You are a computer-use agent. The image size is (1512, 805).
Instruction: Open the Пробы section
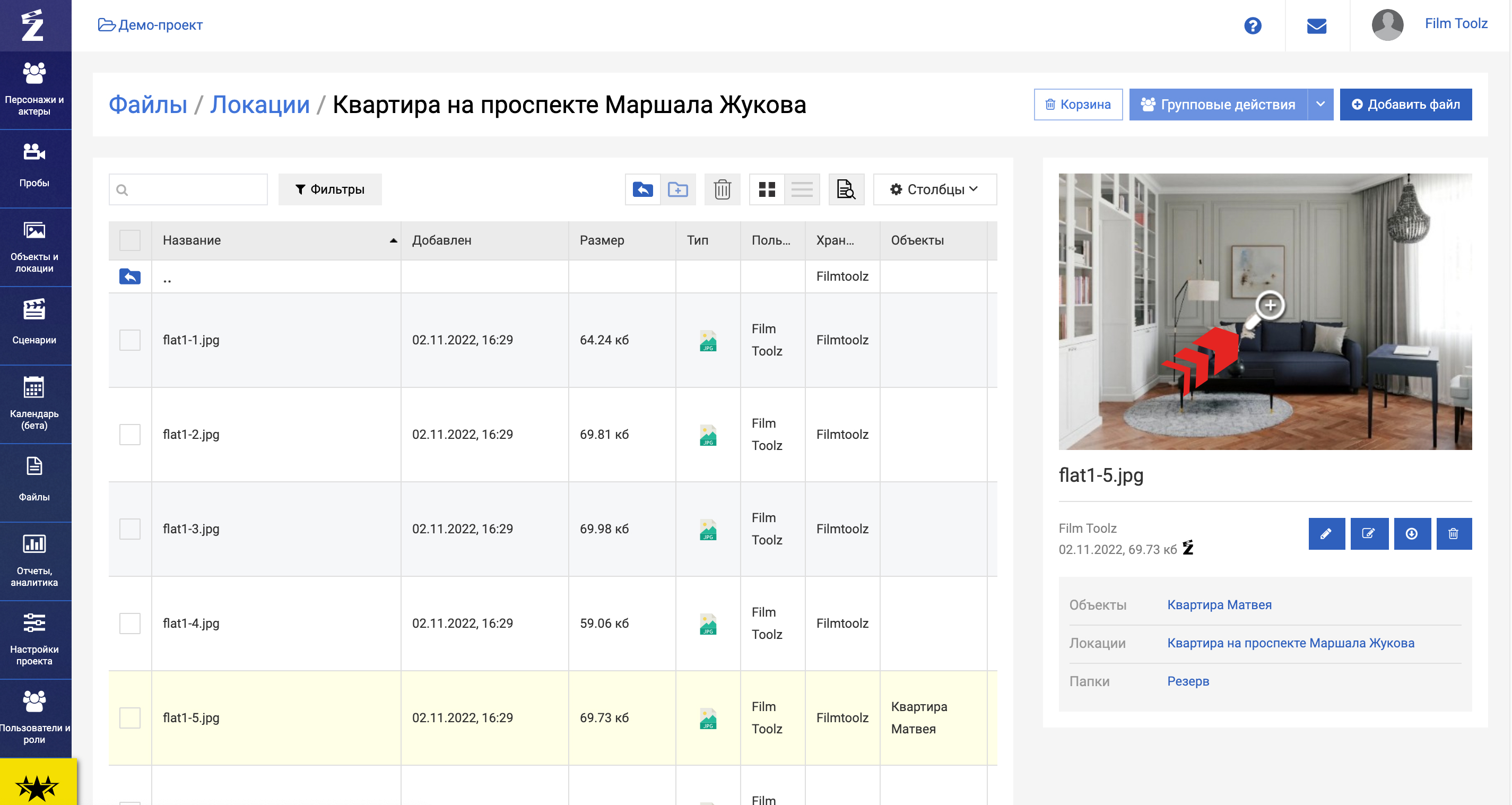pyautogui.click(x=34, y=169)
